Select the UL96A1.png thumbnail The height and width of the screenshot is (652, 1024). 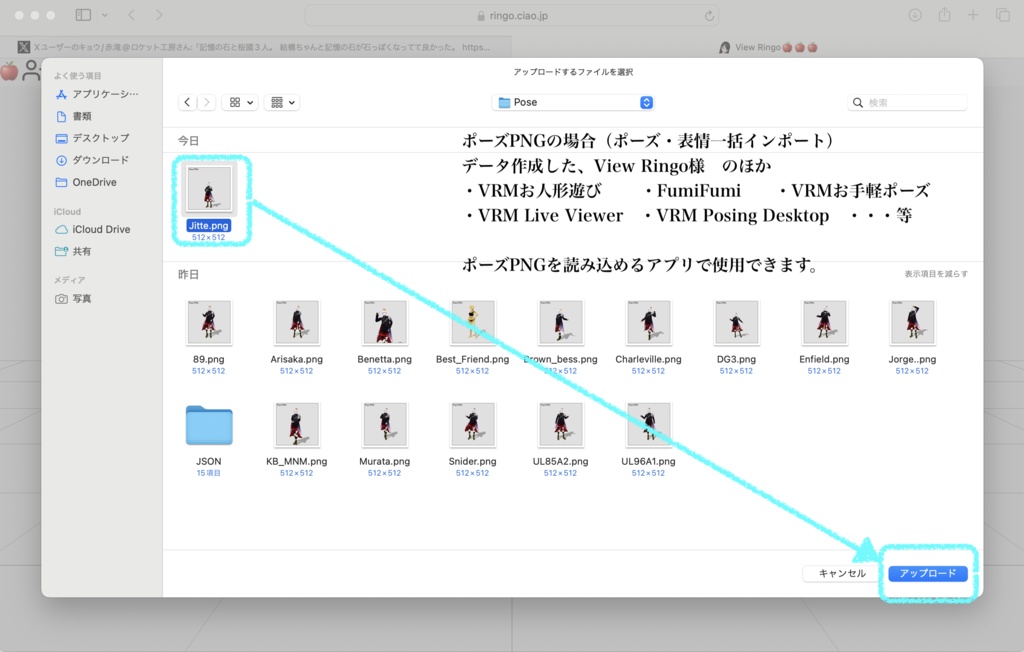click(648, 425)
